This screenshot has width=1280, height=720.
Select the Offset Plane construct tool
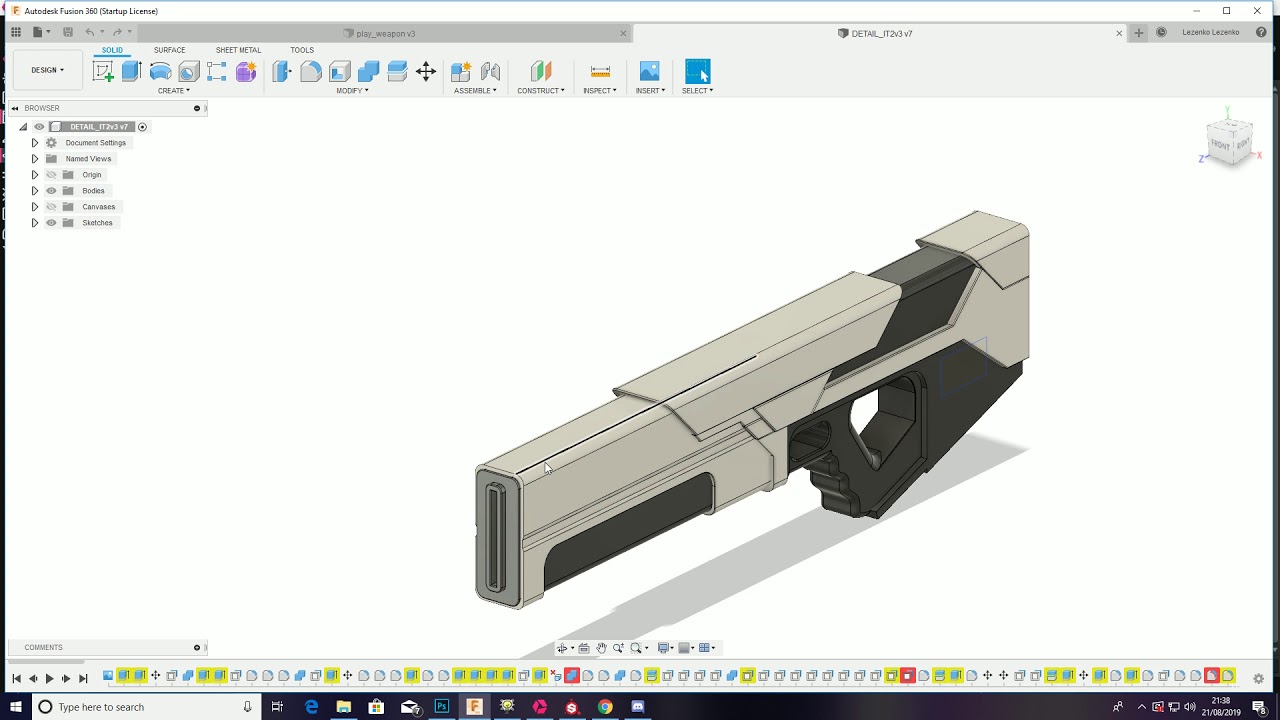click(541, 71)
